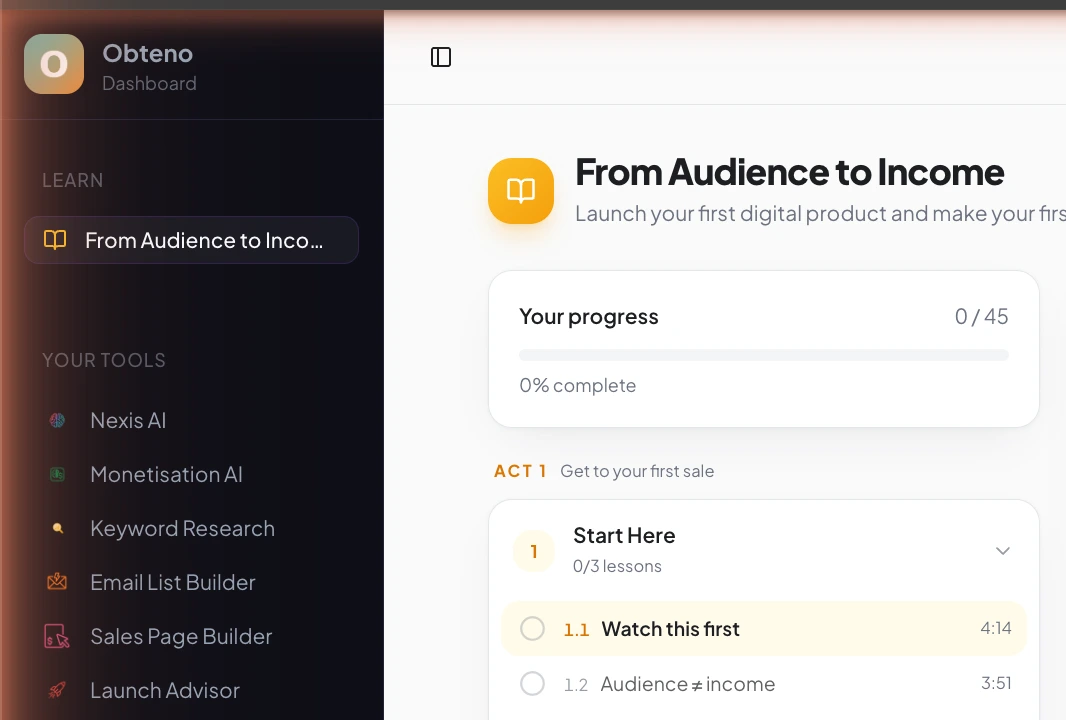Click the Monetisation AI icon
Image resolution: width=1066 pixels, height=720 pixels.
click(58, 475)
